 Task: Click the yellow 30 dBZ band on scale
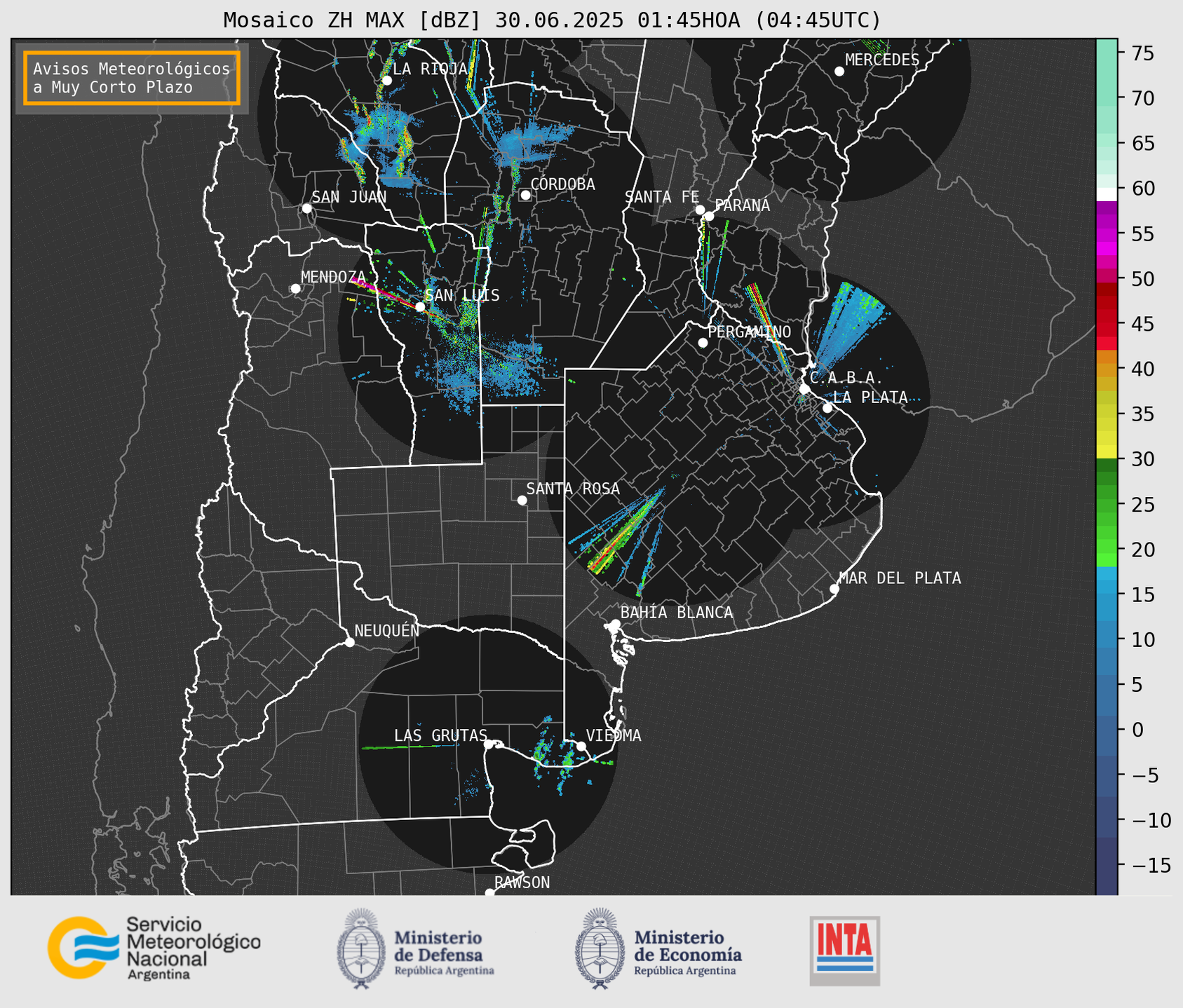pyautogui.click(x=1106, y=452)
